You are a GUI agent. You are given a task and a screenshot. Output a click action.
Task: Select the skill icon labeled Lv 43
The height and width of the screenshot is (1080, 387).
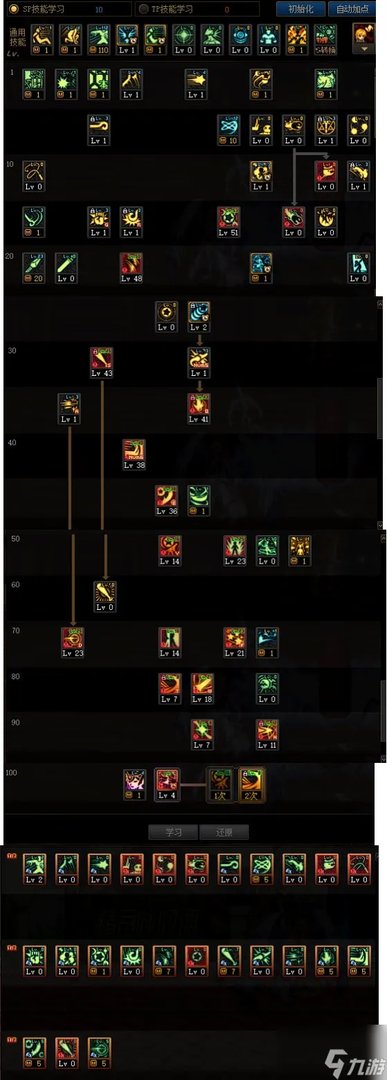tap(101, 362)
